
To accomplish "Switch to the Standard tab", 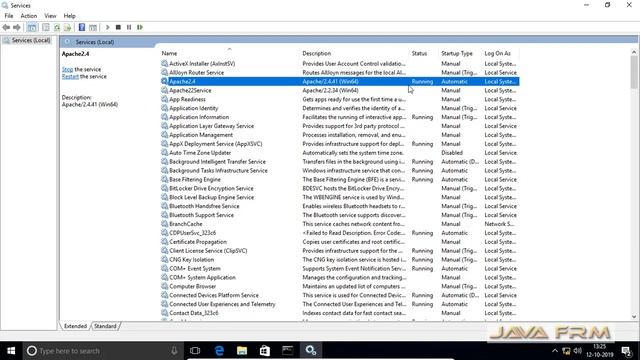I will [x=105, y=326].
